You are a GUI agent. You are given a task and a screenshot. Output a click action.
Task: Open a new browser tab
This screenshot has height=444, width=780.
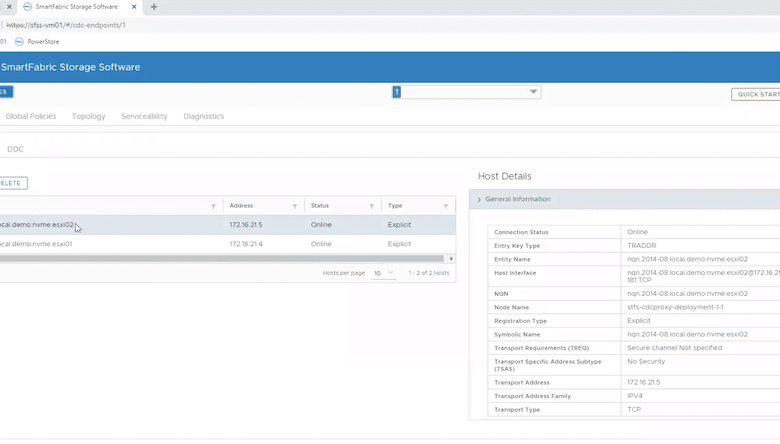pos(154,7)
